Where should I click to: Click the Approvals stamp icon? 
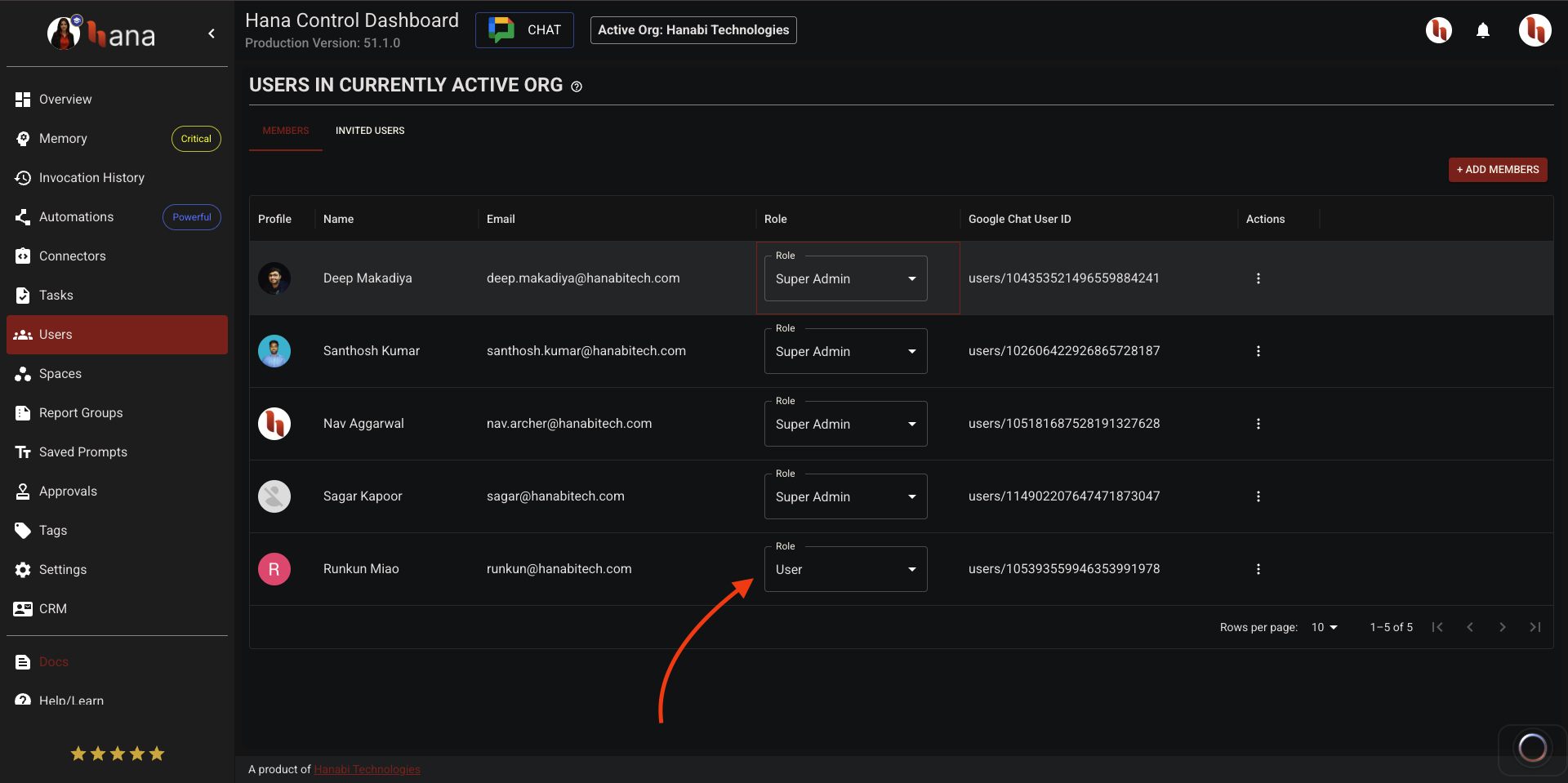23,492
